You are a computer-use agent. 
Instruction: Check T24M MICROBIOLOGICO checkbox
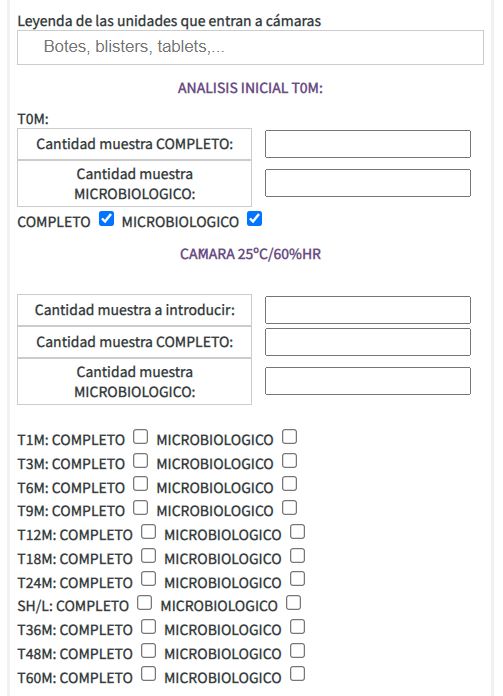coord(297,579)
